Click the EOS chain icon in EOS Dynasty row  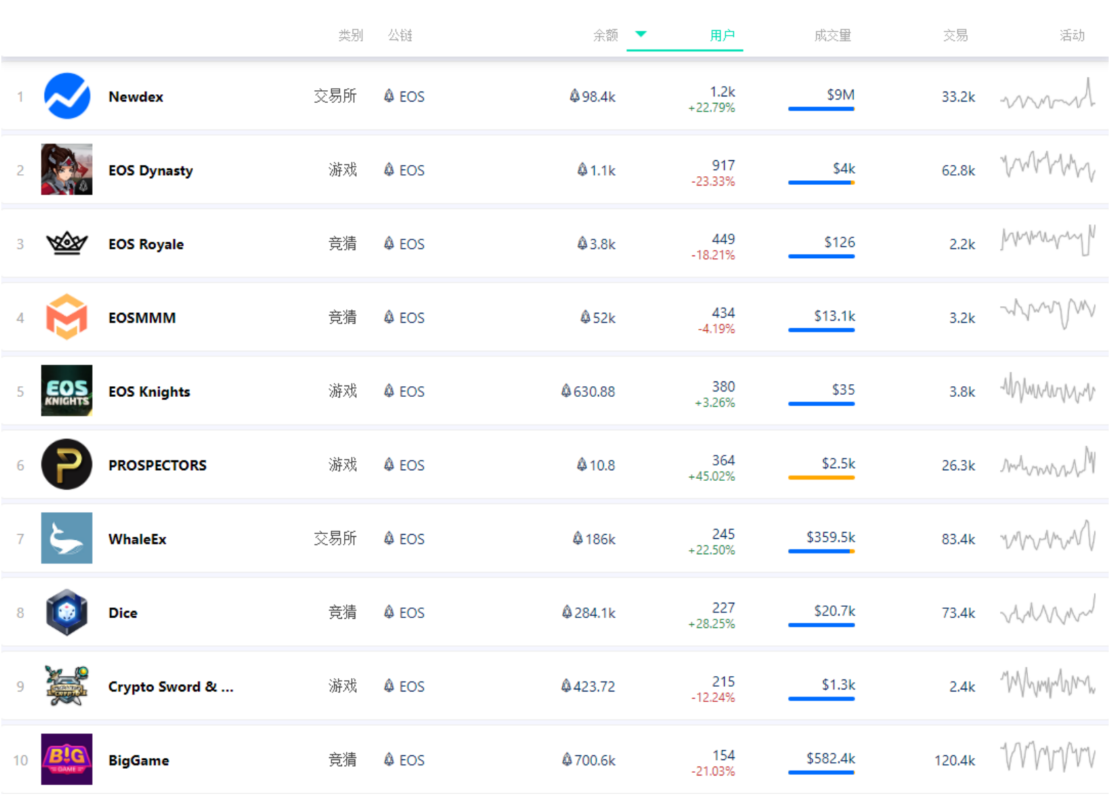coord(389,170)
